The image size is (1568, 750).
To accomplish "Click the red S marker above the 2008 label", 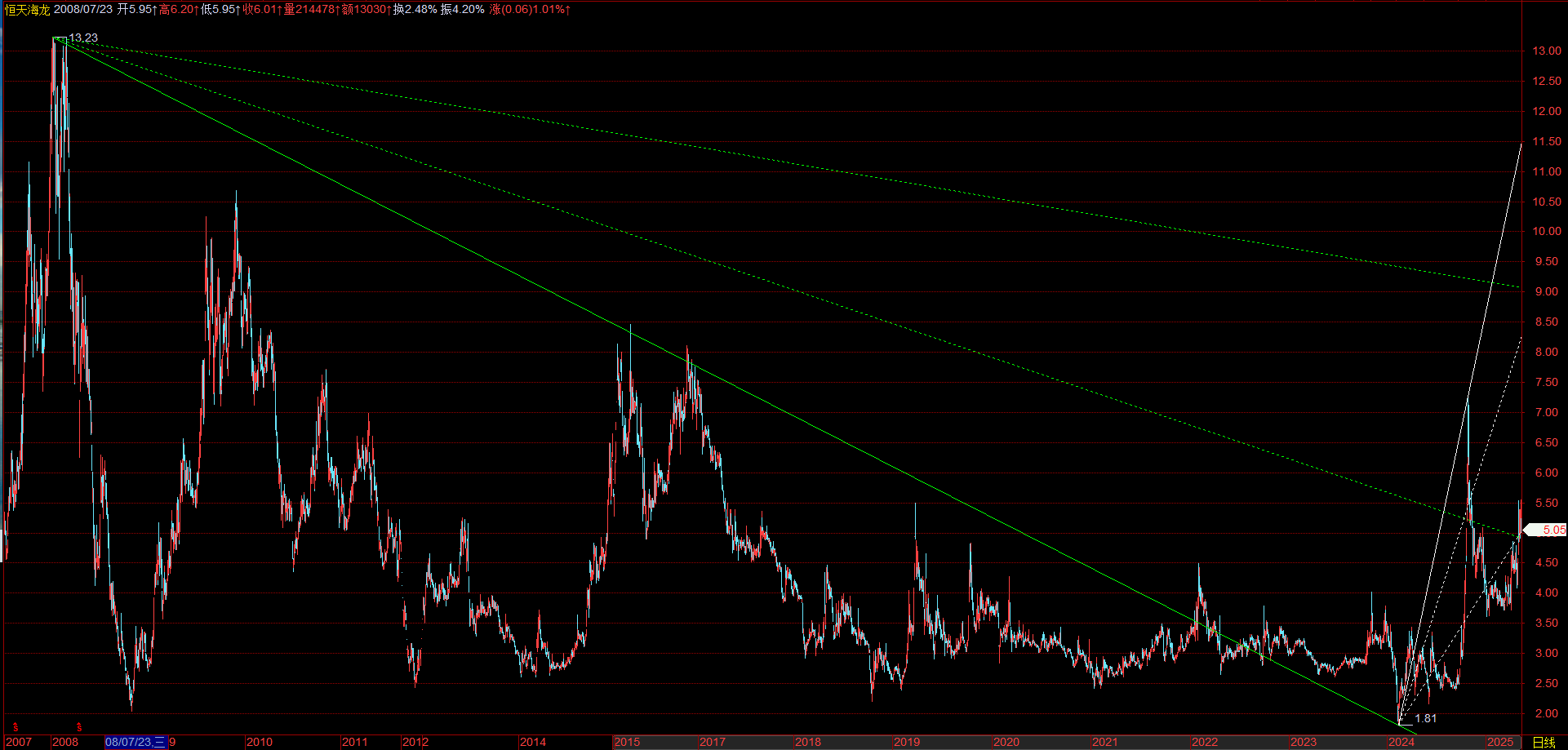I will tap(79, 726).
